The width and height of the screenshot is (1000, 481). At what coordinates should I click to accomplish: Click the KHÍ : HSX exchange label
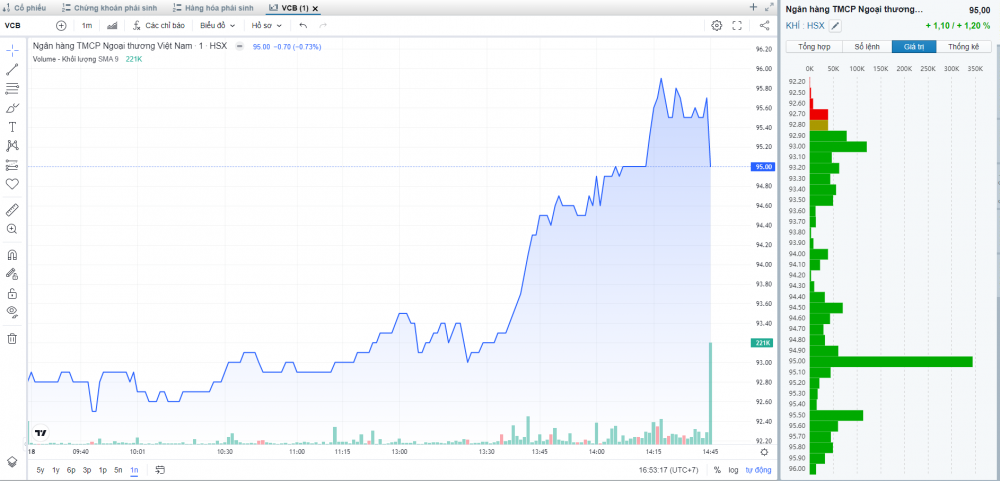[805, 26]
